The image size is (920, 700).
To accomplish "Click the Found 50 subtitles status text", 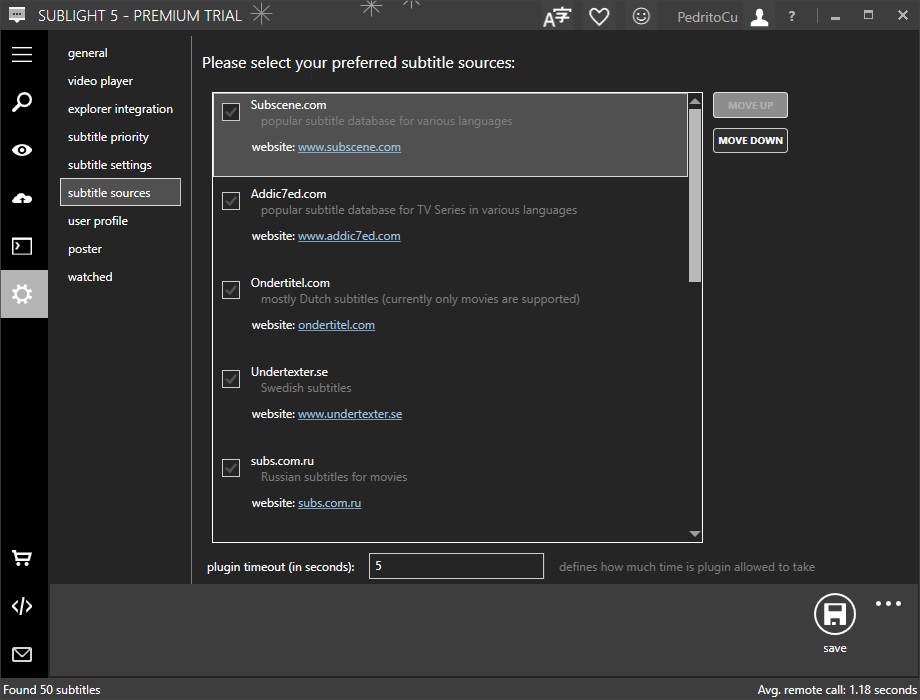I will click(52, 690).
